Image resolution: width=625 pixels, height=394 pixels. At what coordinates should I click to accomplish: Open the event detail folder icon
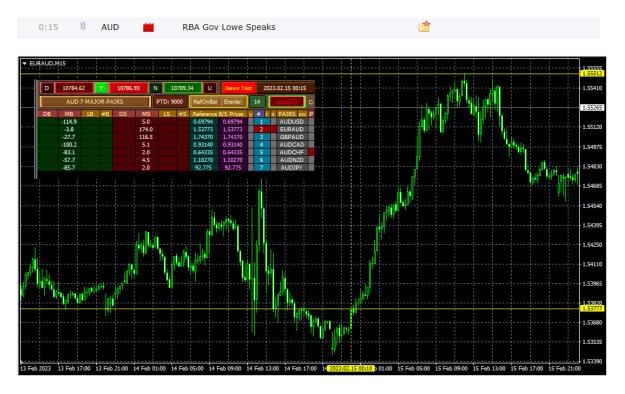pyautogui.click(x=424, y=26)
